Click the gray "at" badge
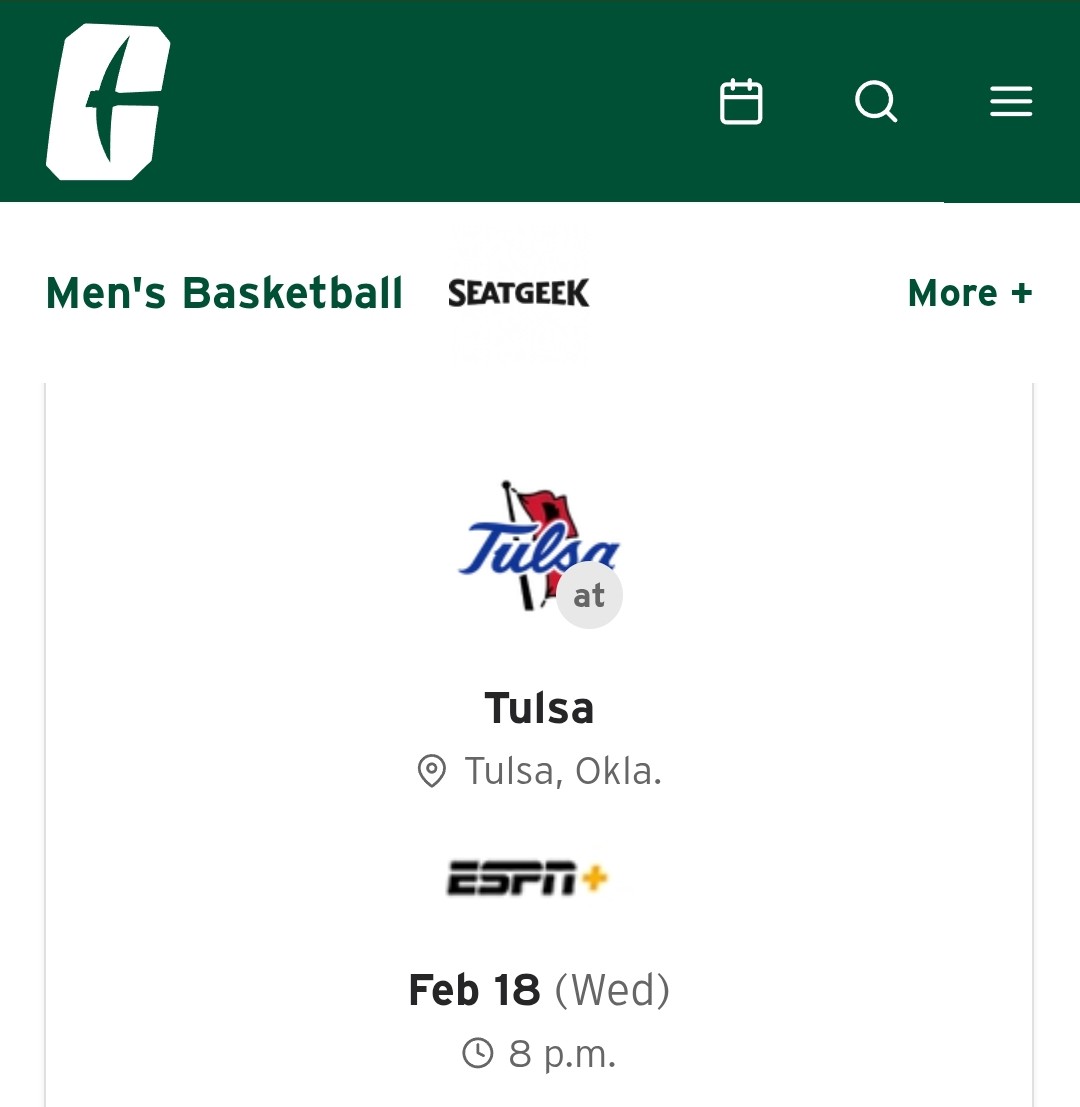 (589, 596)
